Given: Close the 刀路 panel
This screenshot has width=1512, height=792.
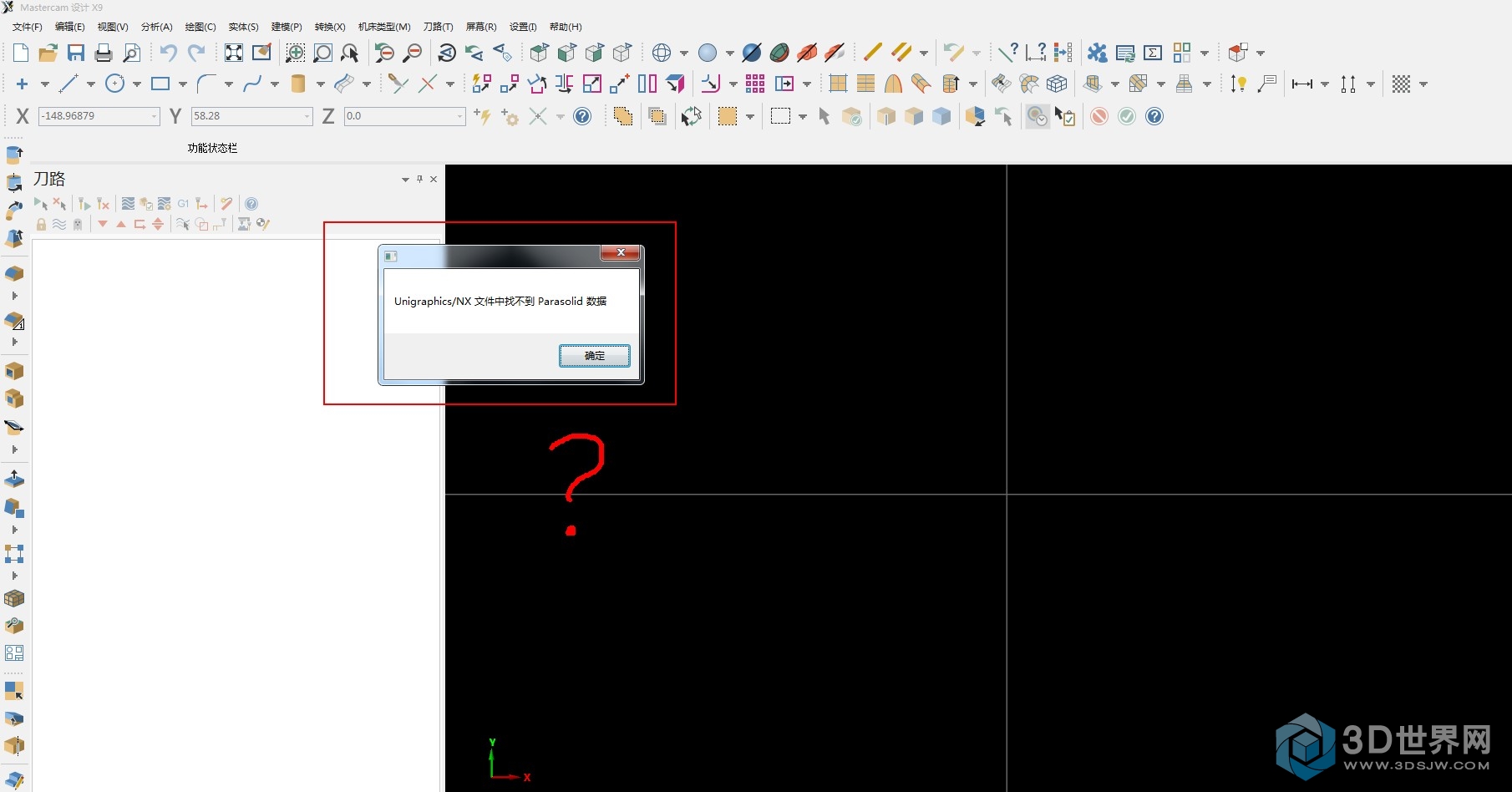Looking at the screenshot, I should point(434,179).
